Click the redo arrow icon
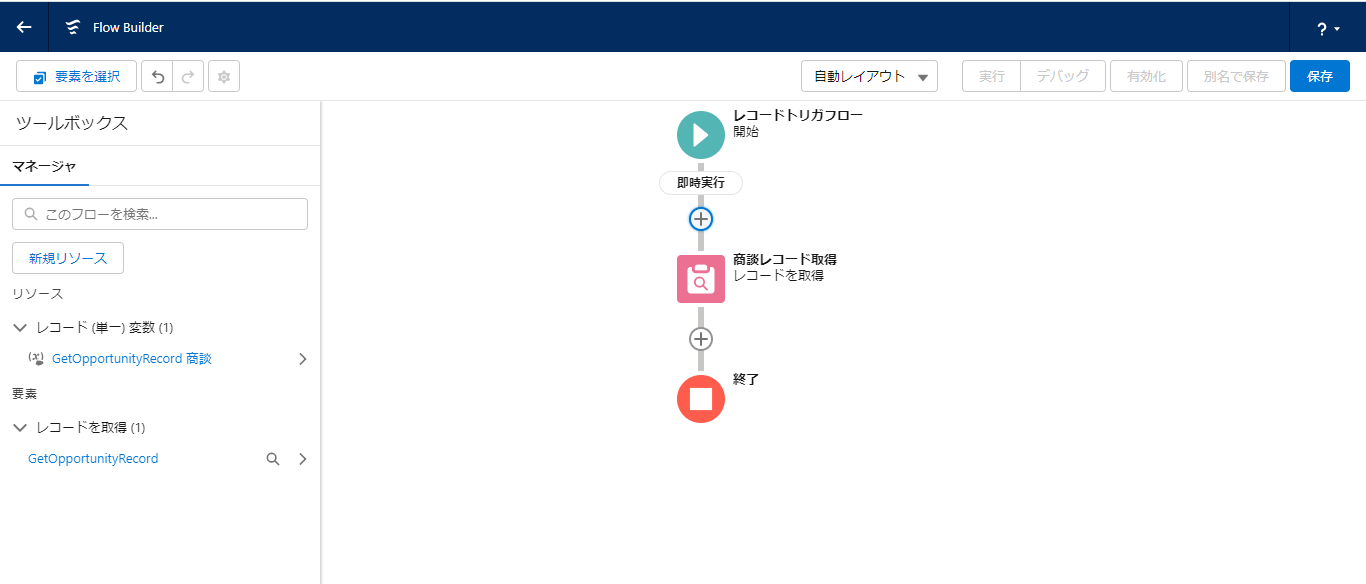 click(188, 76)
